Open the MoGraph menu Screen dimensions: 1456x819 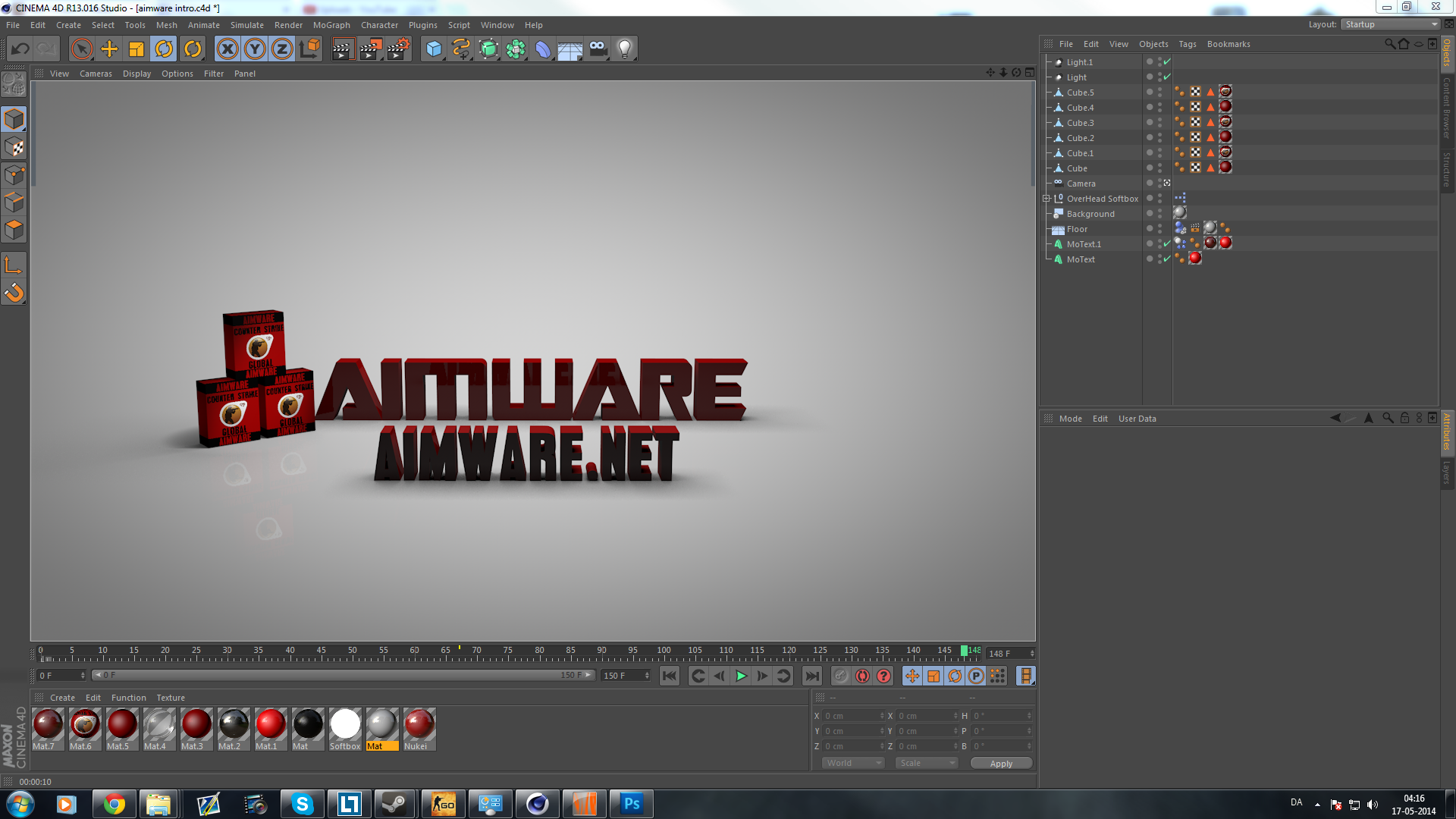(331, 25)
